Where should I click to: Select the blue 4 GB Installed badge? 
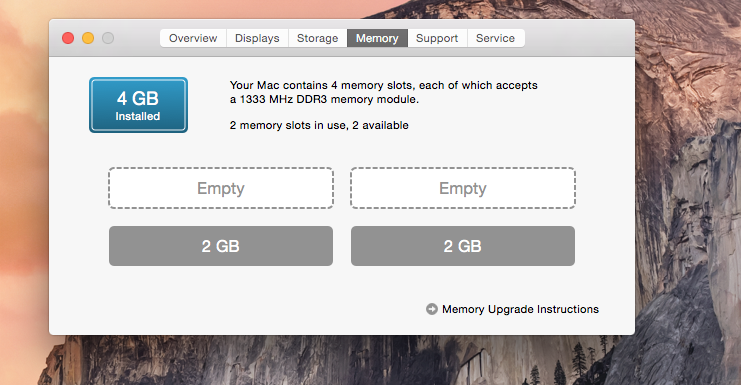138,105
